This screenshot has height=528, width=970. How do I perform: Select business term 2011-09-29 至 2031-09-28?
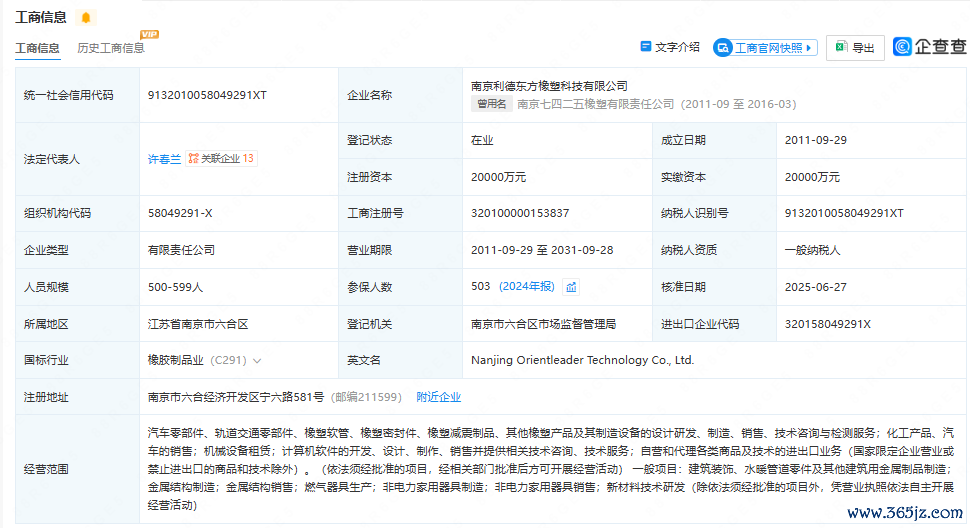[x=542, y=250]
